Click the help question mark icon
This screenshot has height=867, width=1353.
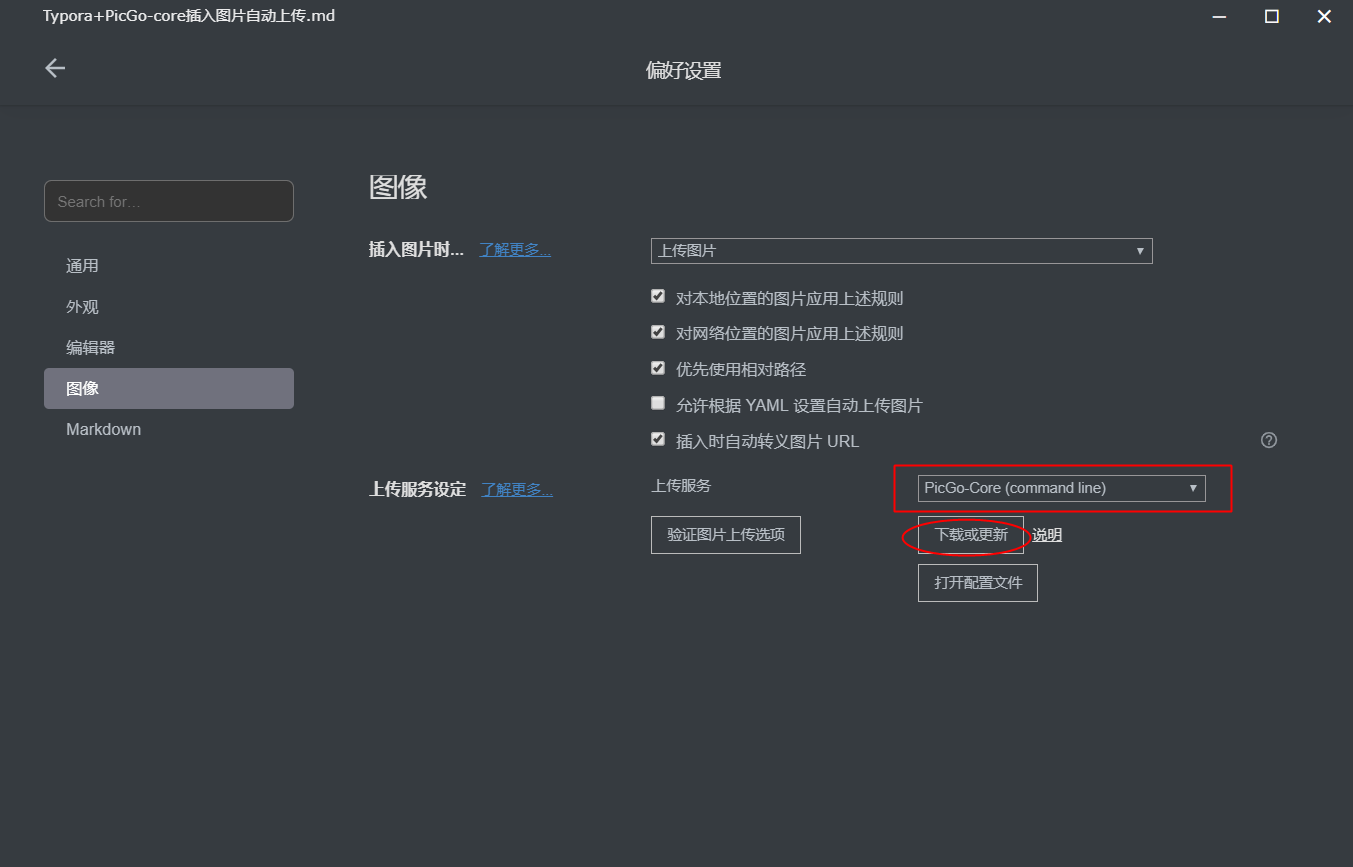(x=1269, y=440)
